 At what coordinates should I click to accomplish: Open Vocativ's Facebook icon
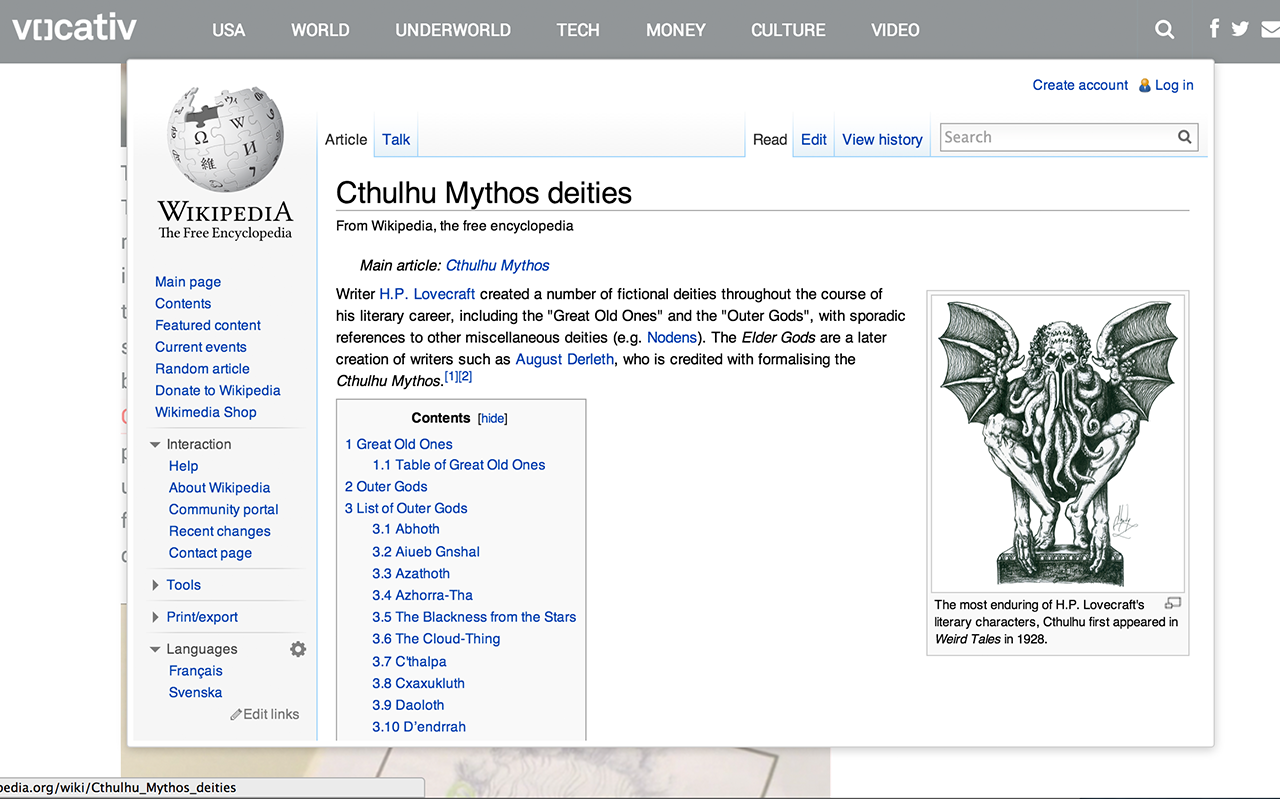1214,28
